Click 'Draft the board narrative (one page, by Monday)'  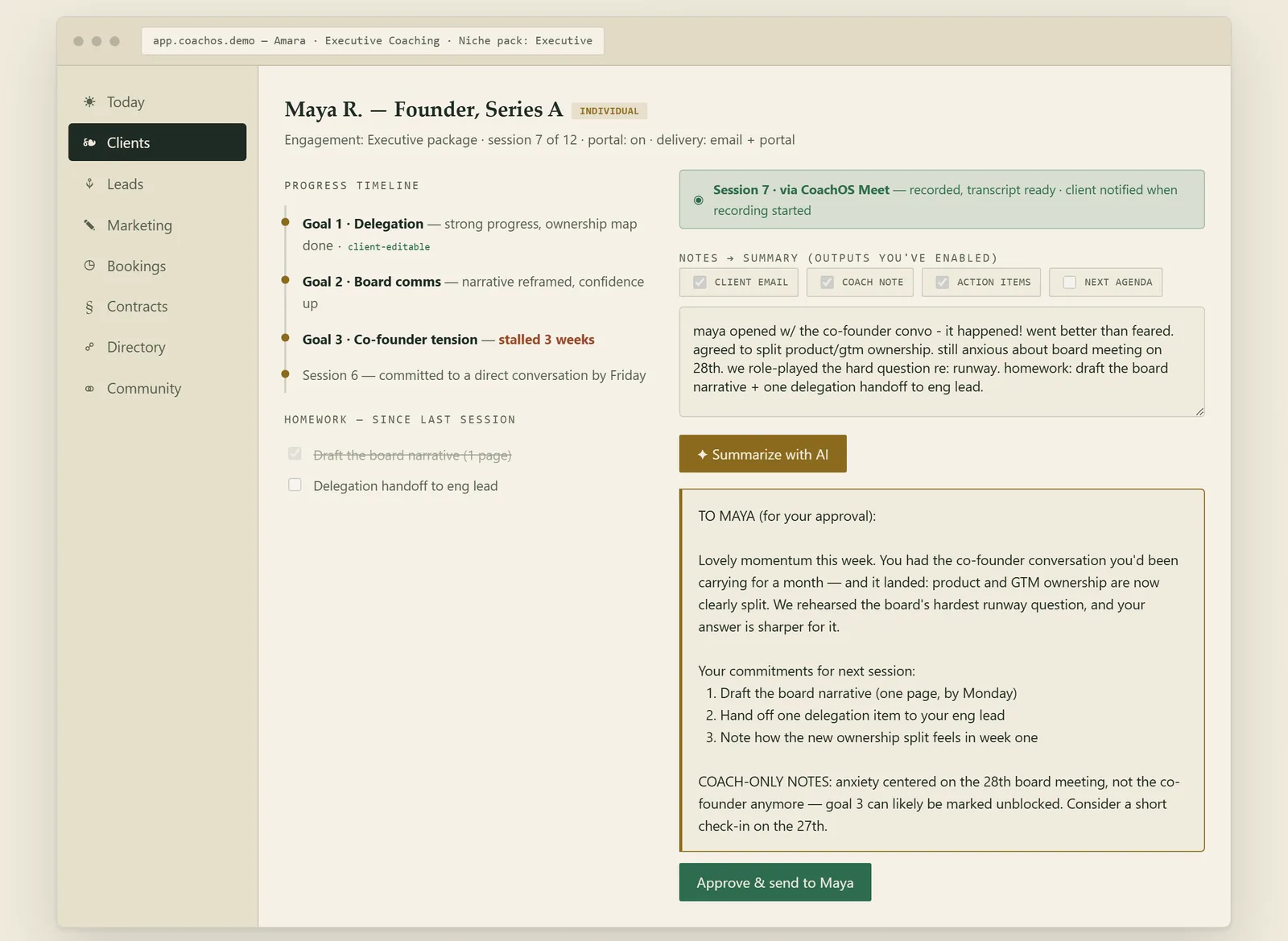(868, 693)
